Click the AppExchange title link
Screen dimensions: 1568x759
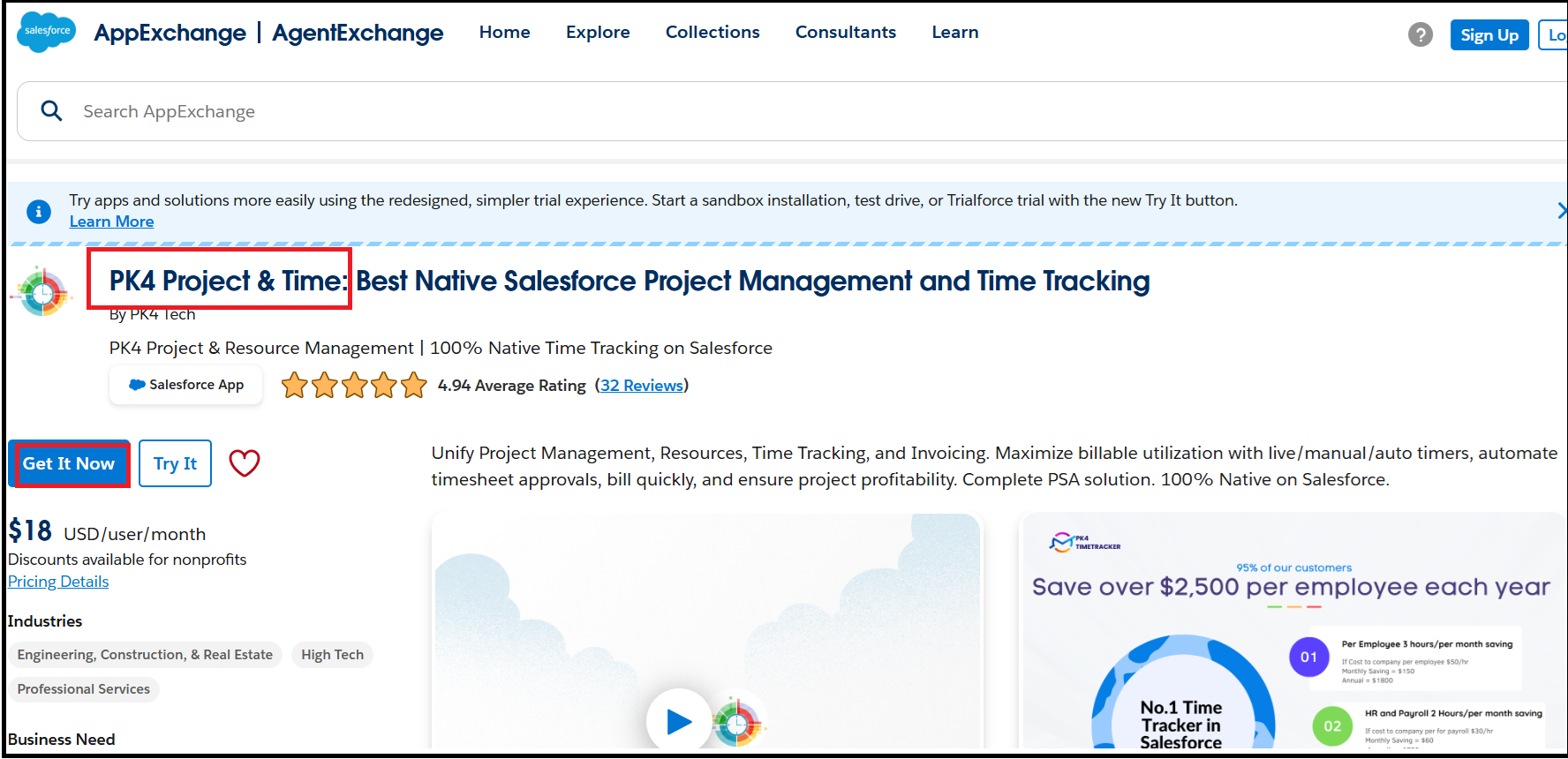(170, 33)
